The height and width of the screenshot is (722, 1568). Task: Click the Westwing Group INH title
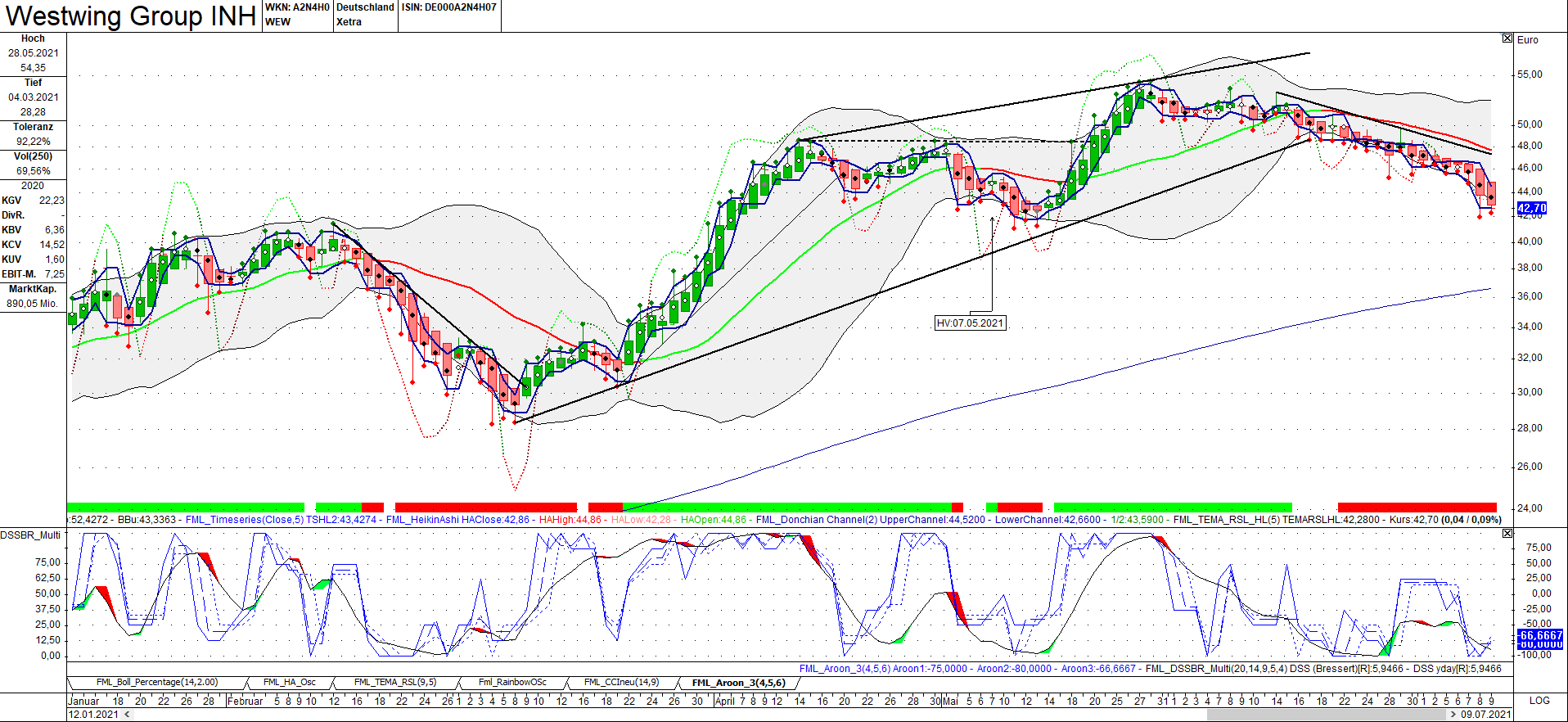[131, 16]
